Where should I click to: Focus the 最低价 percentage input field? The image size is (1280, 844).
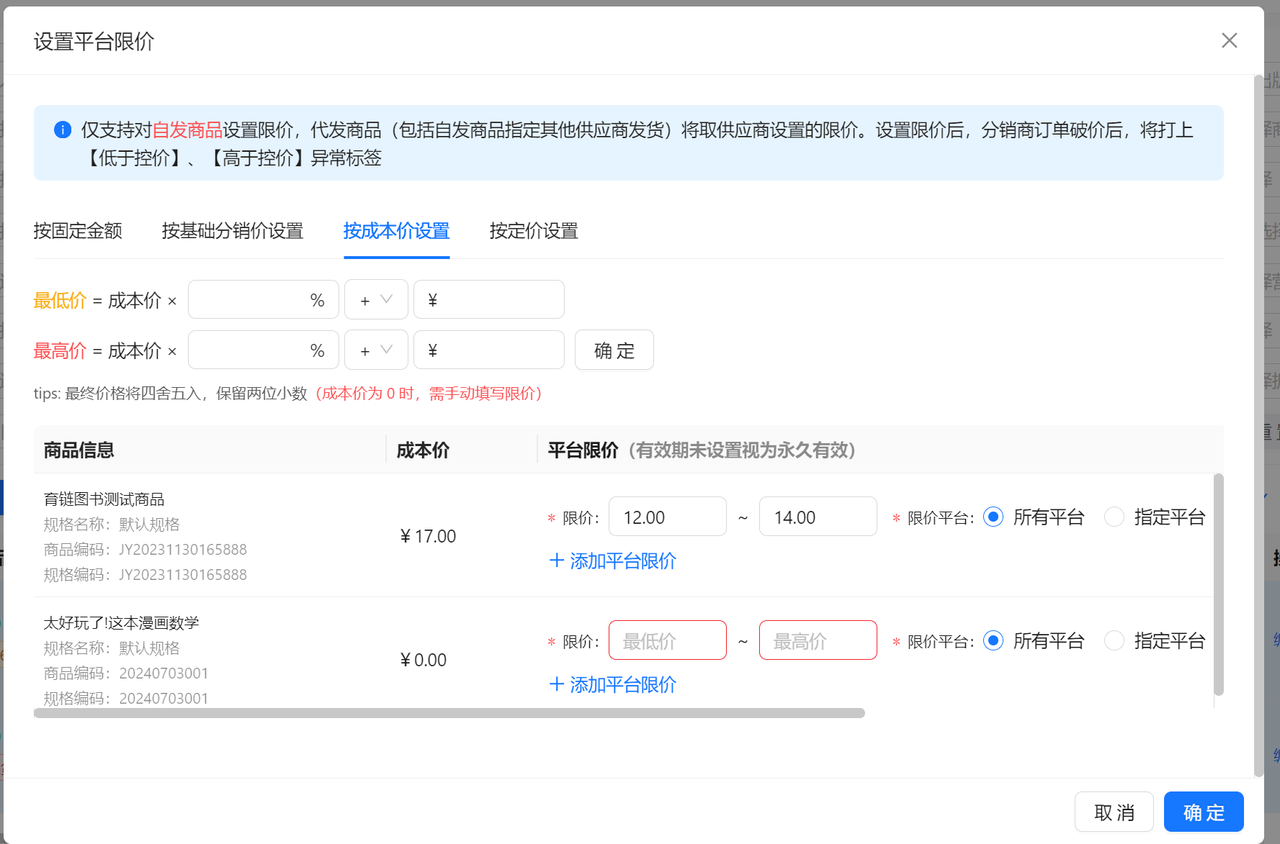(x=263, y=300)
